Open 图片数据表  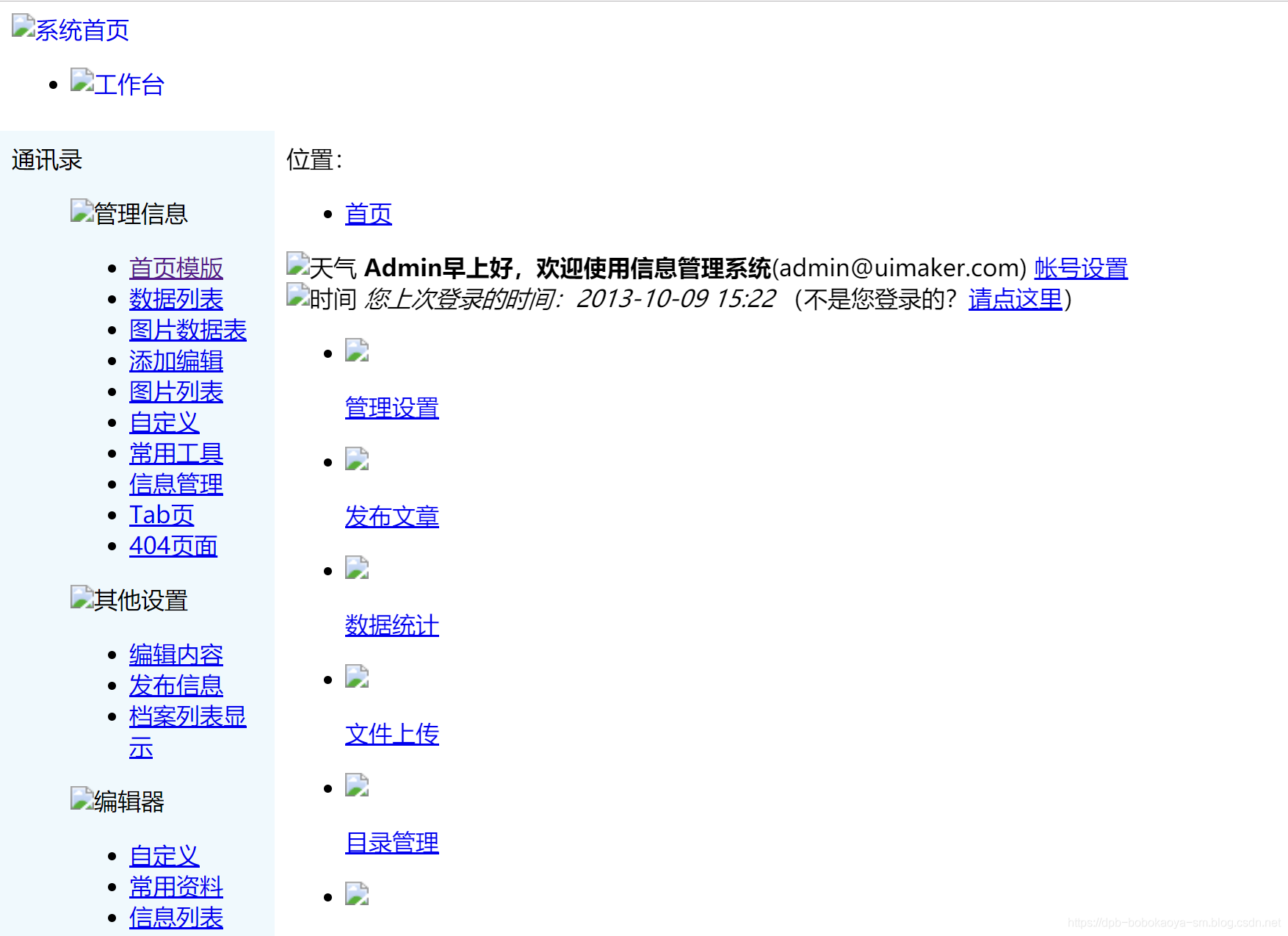pos(187,330)
